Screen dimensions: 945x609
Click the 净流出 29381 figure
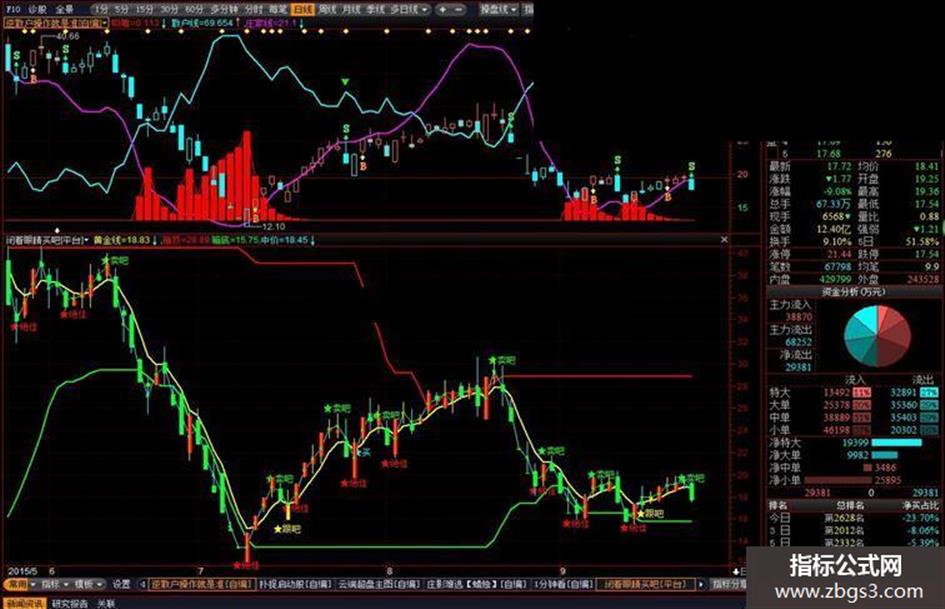799,367
